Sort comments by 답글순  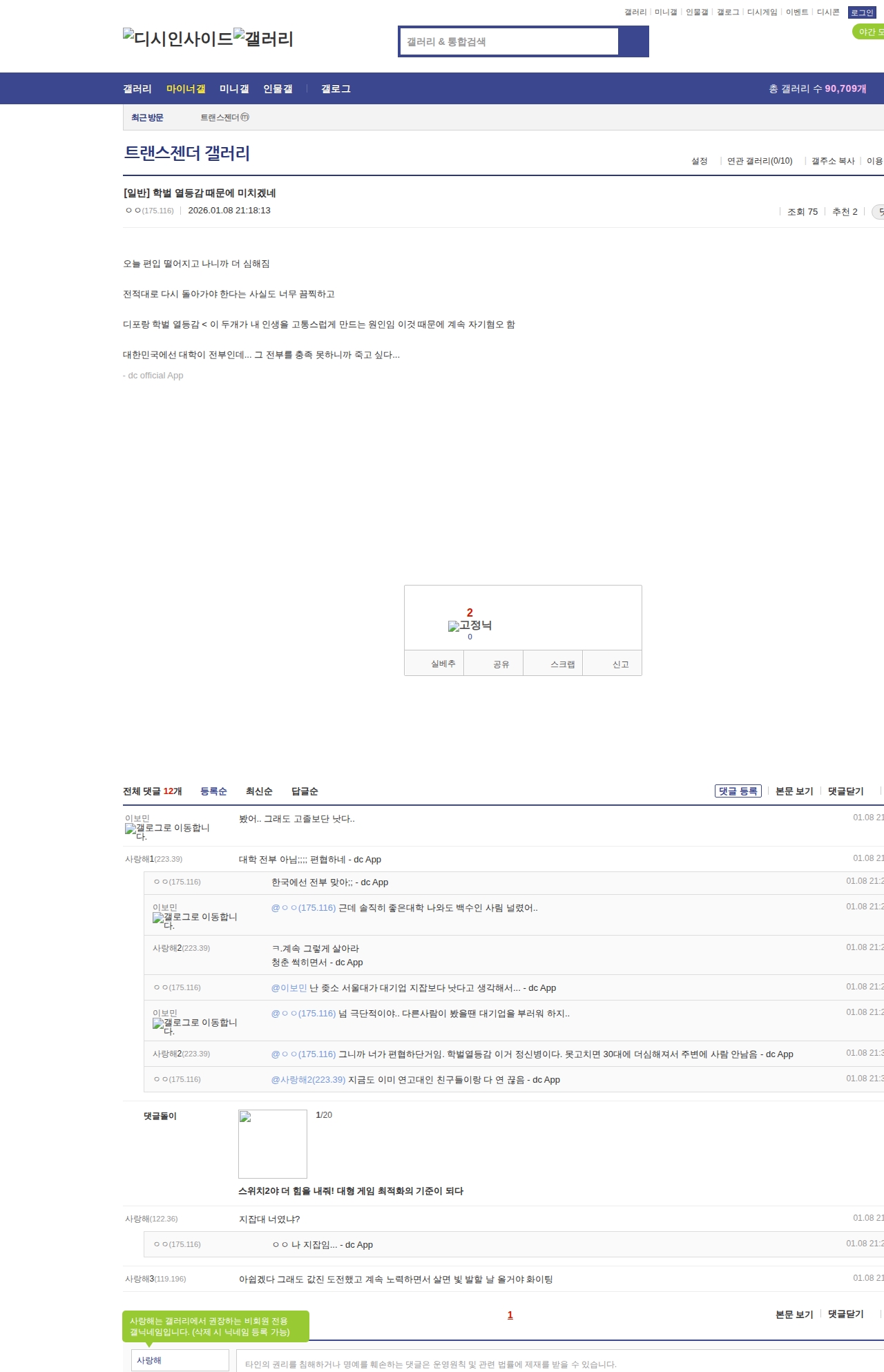click(x=305, y=791)
